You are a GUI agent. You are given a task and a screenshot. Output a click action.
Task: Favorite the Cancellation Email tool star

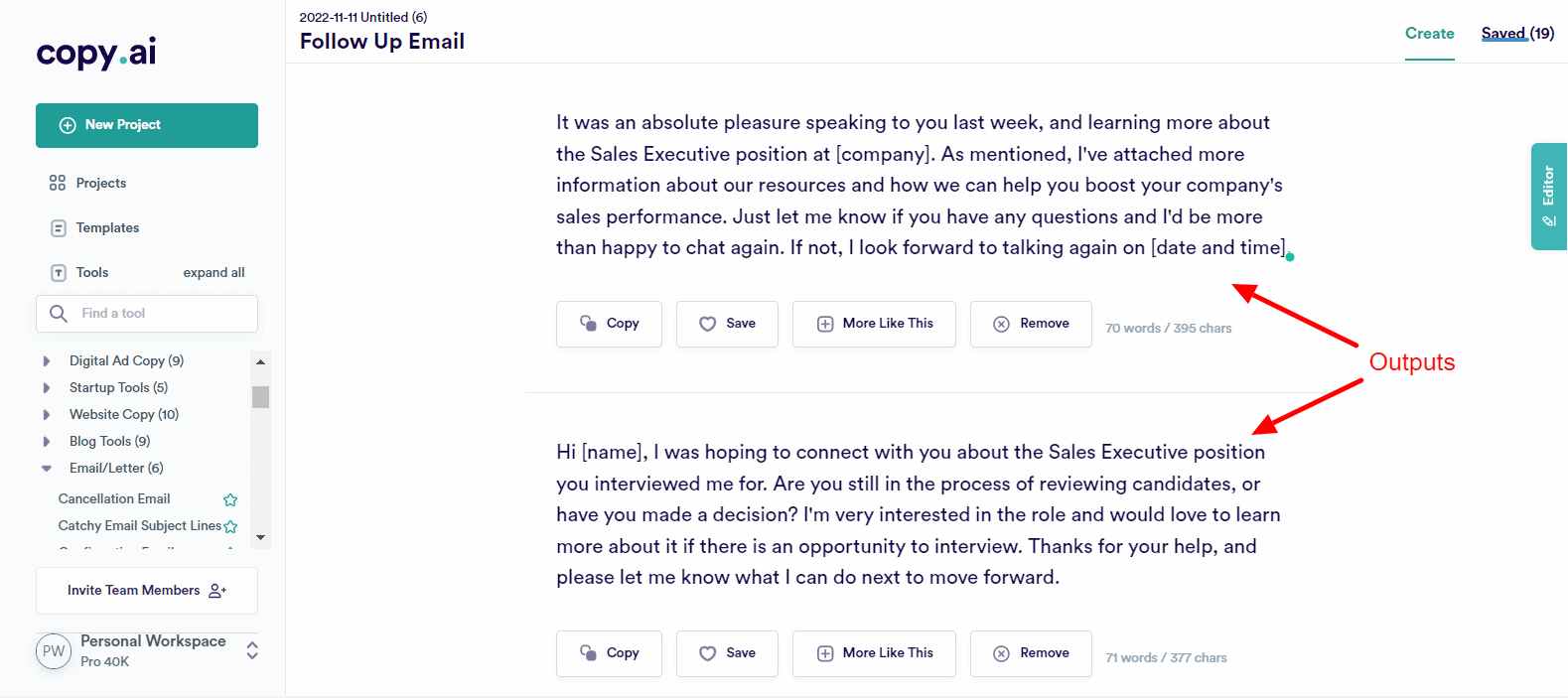pyautogui.click(x=230, y=499)
